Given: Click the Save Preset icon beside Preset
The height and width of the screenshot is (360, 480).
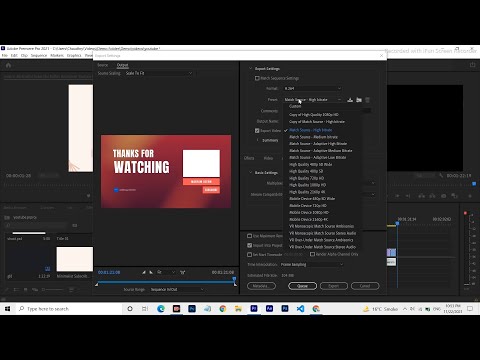Looking at the screenshot, I should tap(350, 100).
